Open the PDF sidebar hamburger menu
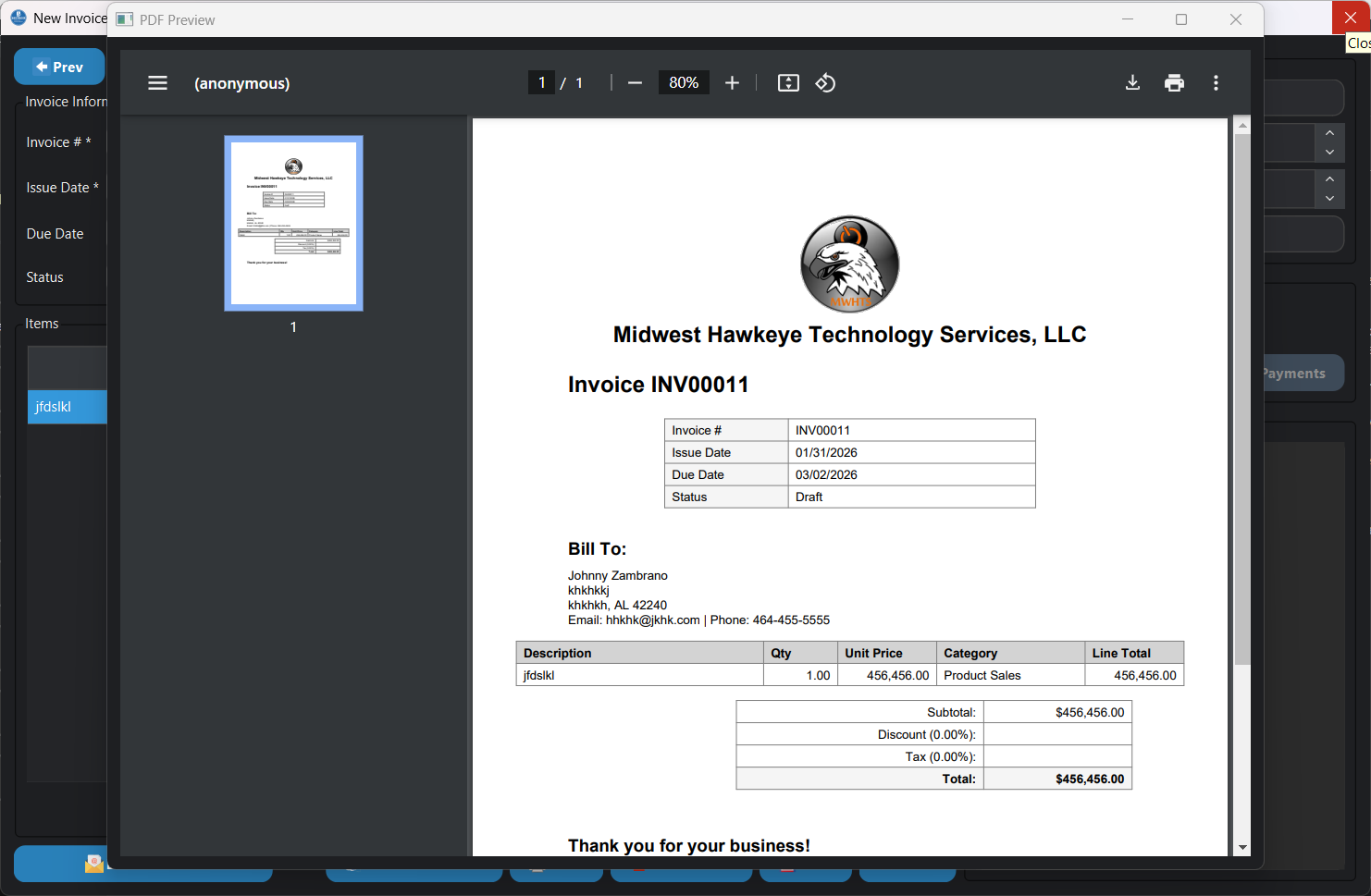 [157, 82]
